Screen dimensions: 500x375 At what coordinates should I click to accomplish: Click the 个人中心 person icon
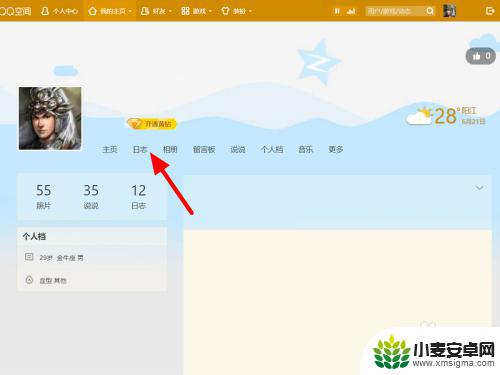[x=45, y=11]
